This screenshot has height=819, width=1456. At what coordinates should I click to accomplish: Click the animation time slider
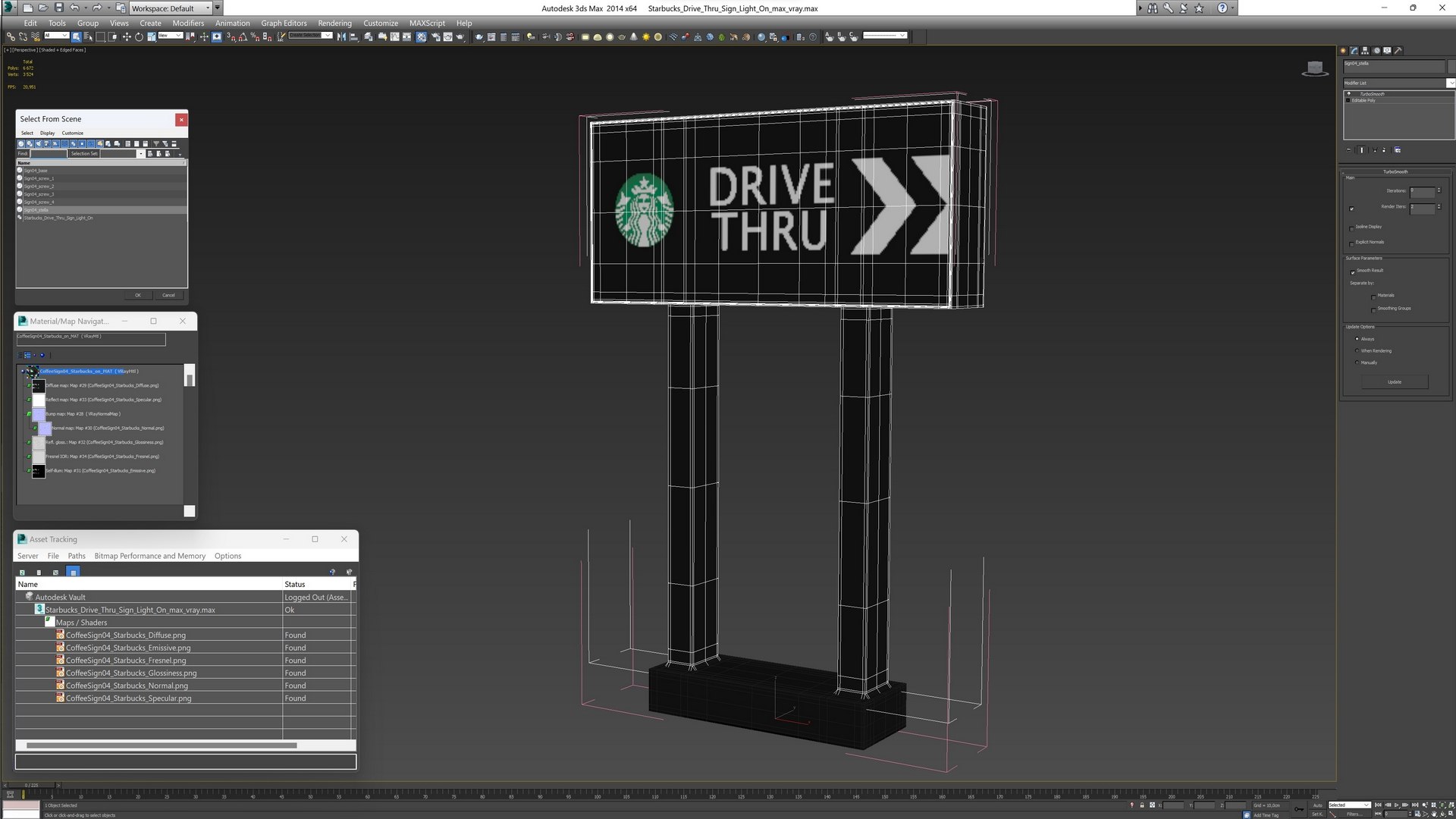(32, 785)
